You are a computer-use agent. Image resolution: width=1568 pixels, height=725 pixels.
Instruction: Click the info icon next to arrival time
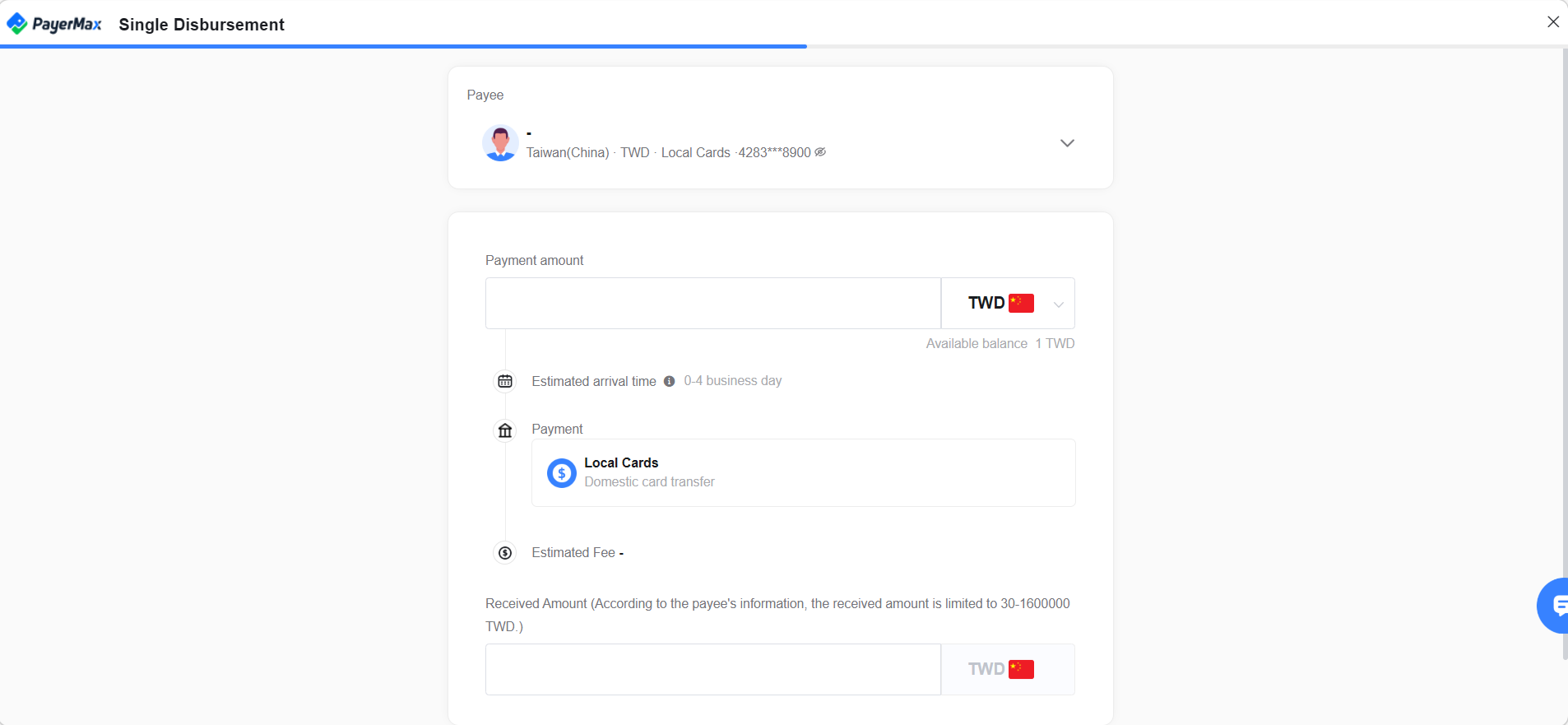point(669,381)
